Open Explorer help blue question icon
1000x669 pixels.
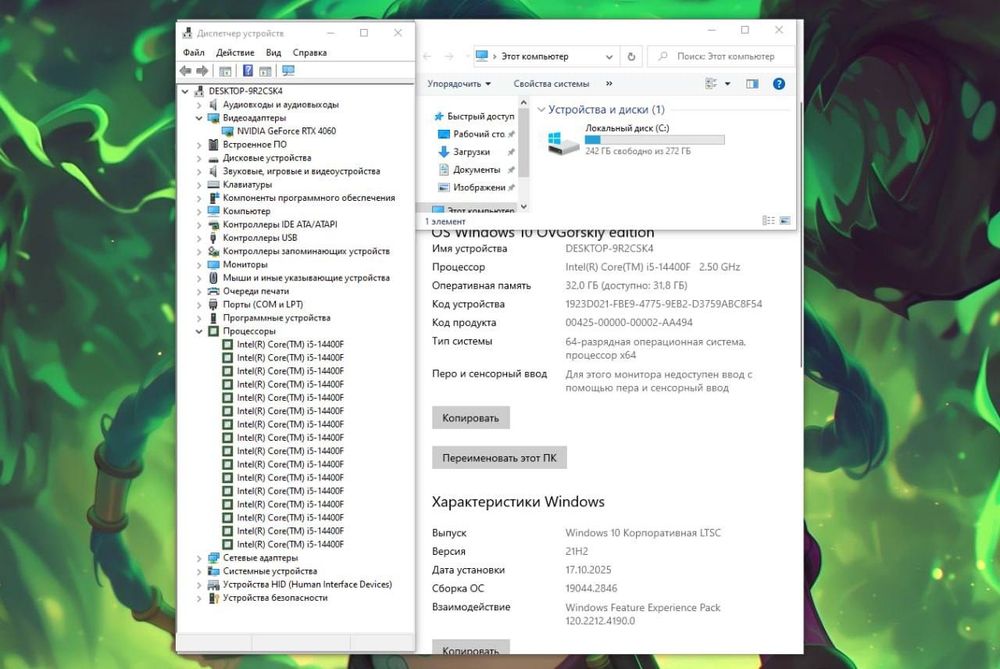tap(779, 84)
